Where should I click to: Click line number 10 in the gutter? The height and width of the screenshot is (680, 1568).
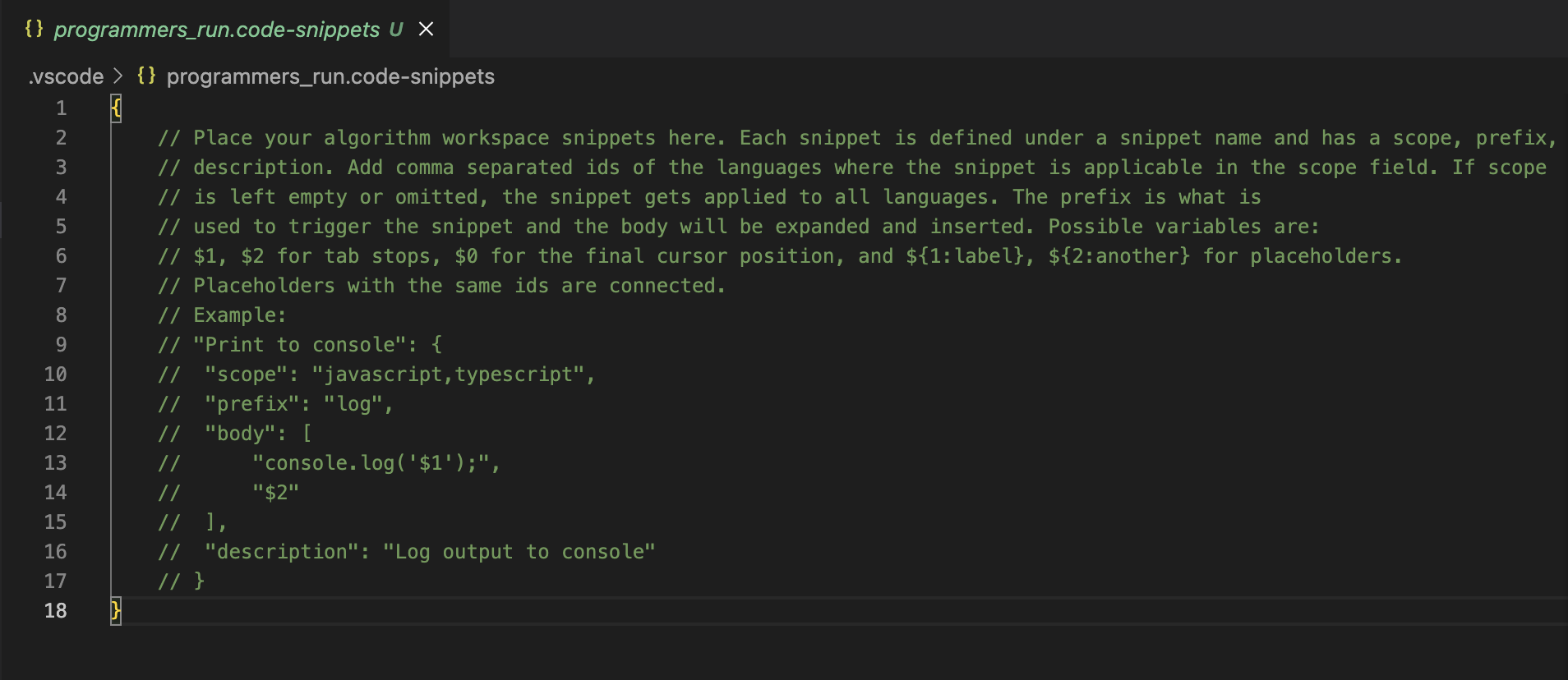point(55,374)
